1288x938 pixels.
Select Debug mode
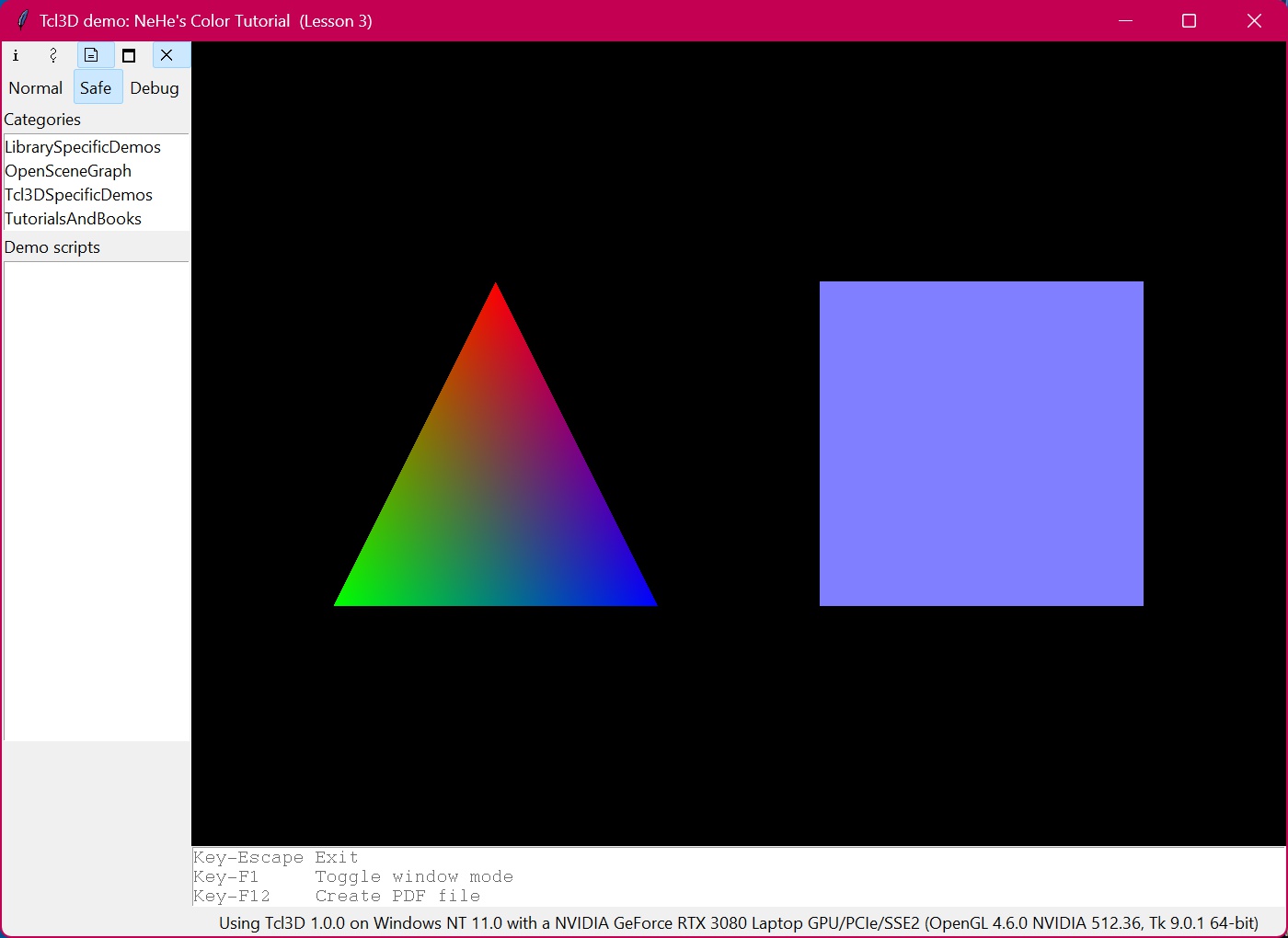pos(155,88)
